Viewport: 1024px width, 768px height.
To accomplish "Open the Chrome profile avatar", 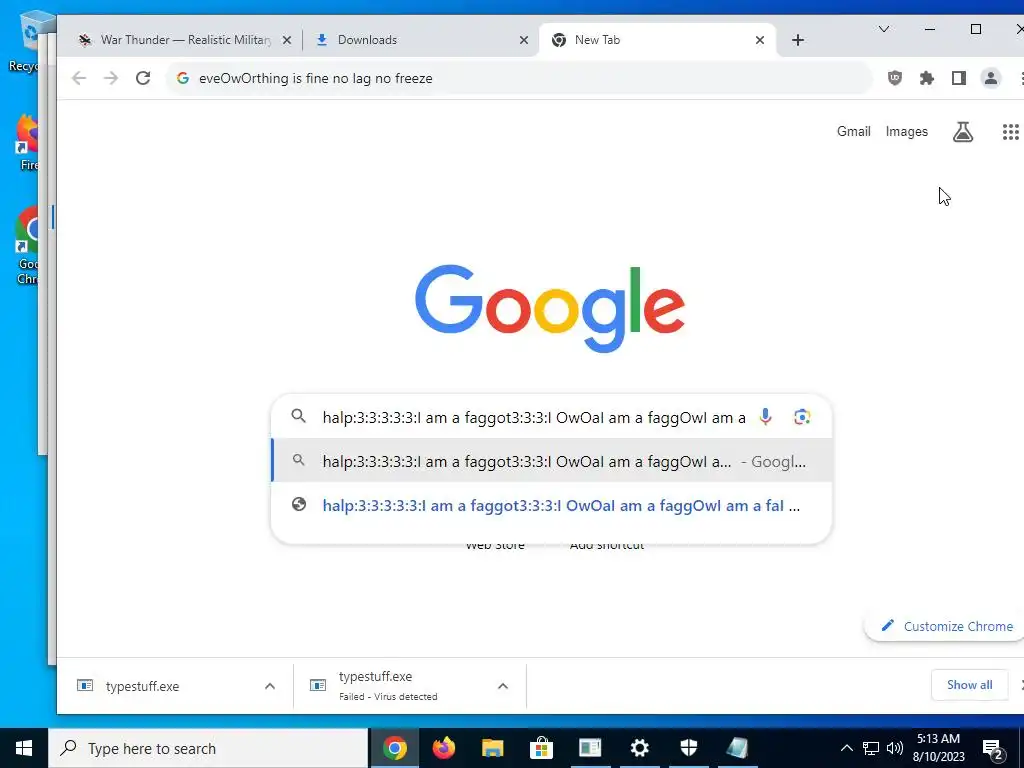I will point(991,78).
